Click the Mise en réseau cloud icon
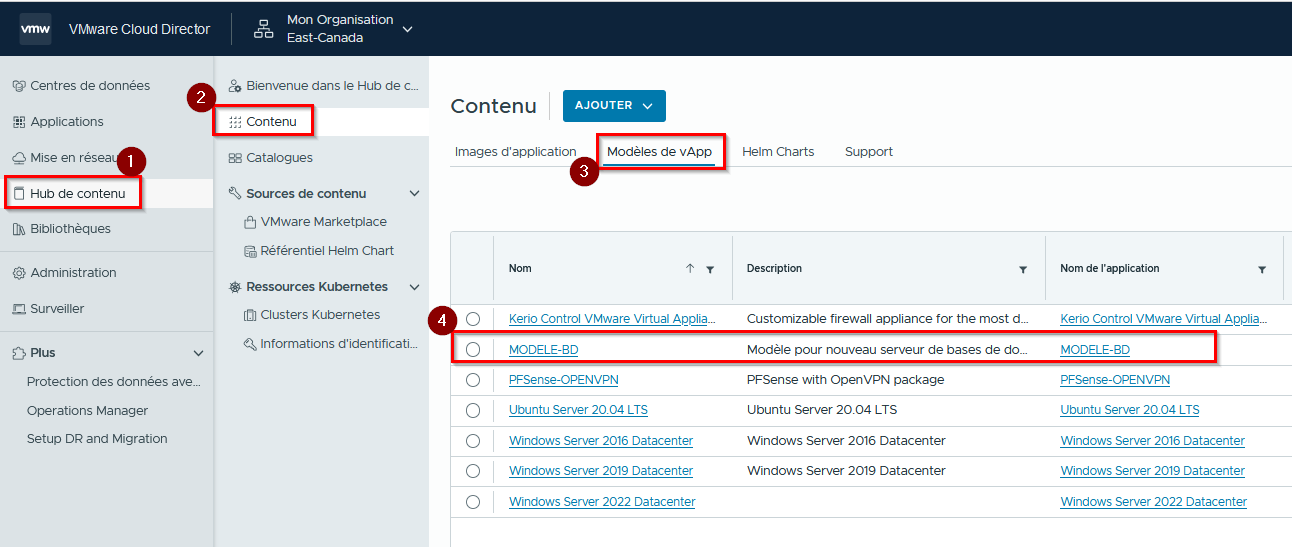 19,158
